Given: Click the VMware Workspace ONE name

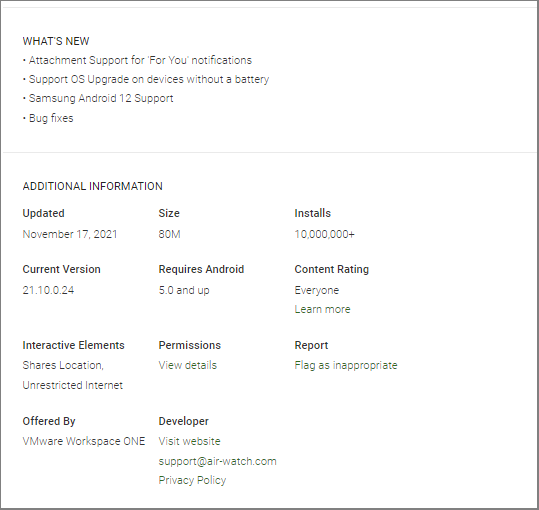Looking at the screenshot, I should [x=84, y=441].
